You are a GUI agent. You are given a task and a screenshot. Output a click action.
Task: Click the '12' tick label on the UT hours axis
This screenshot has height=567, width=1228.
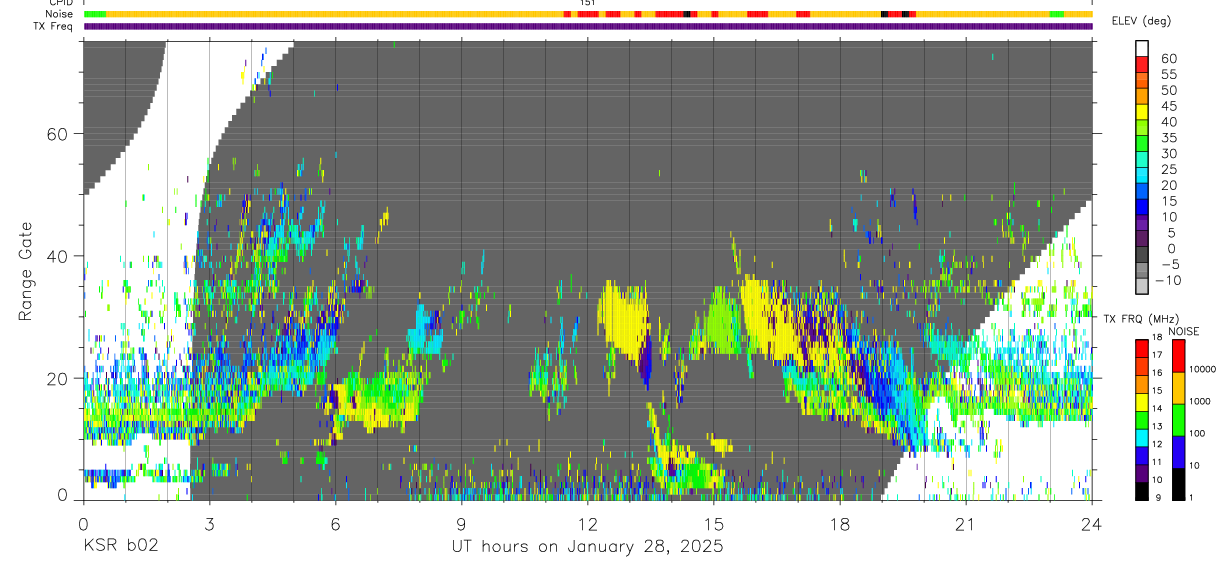pyautogui.click(x=587, y=523)
